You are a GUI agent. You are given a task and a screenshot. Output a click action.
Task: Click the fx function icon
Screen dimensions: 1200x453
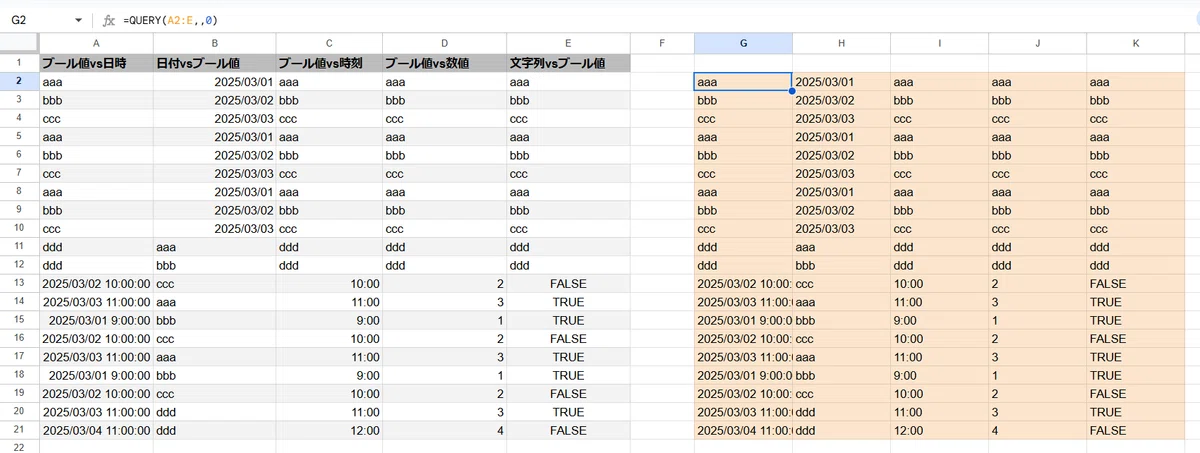click(109, 20)
